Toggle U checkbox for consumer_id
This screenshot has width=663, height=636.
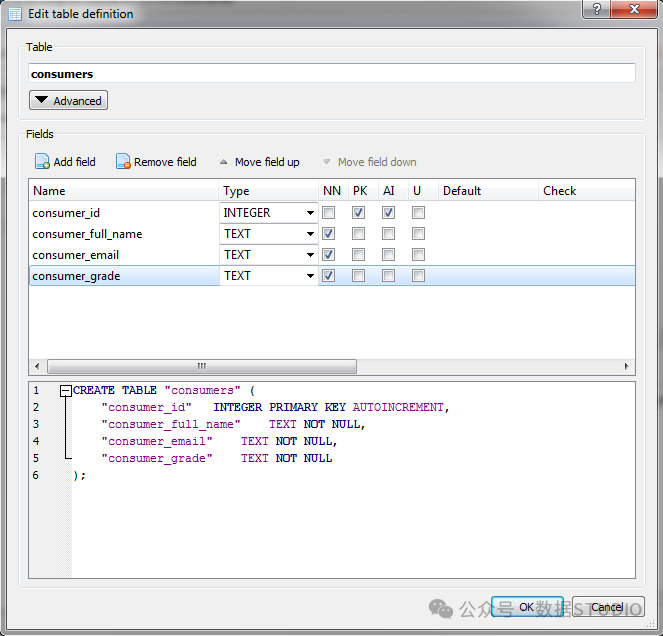point(419,213)
